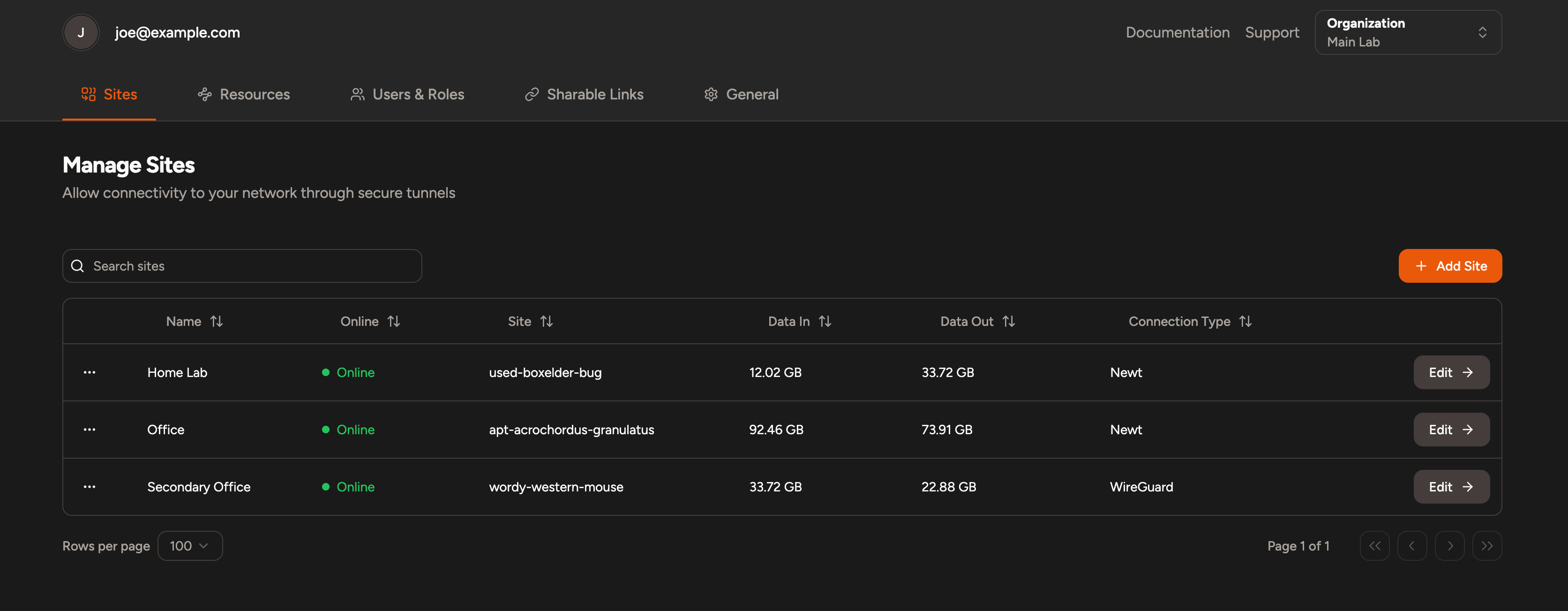This screenshot has width=1568, height=611.
Task: Click the next page chevron
Action: [x=1449, y=546]
